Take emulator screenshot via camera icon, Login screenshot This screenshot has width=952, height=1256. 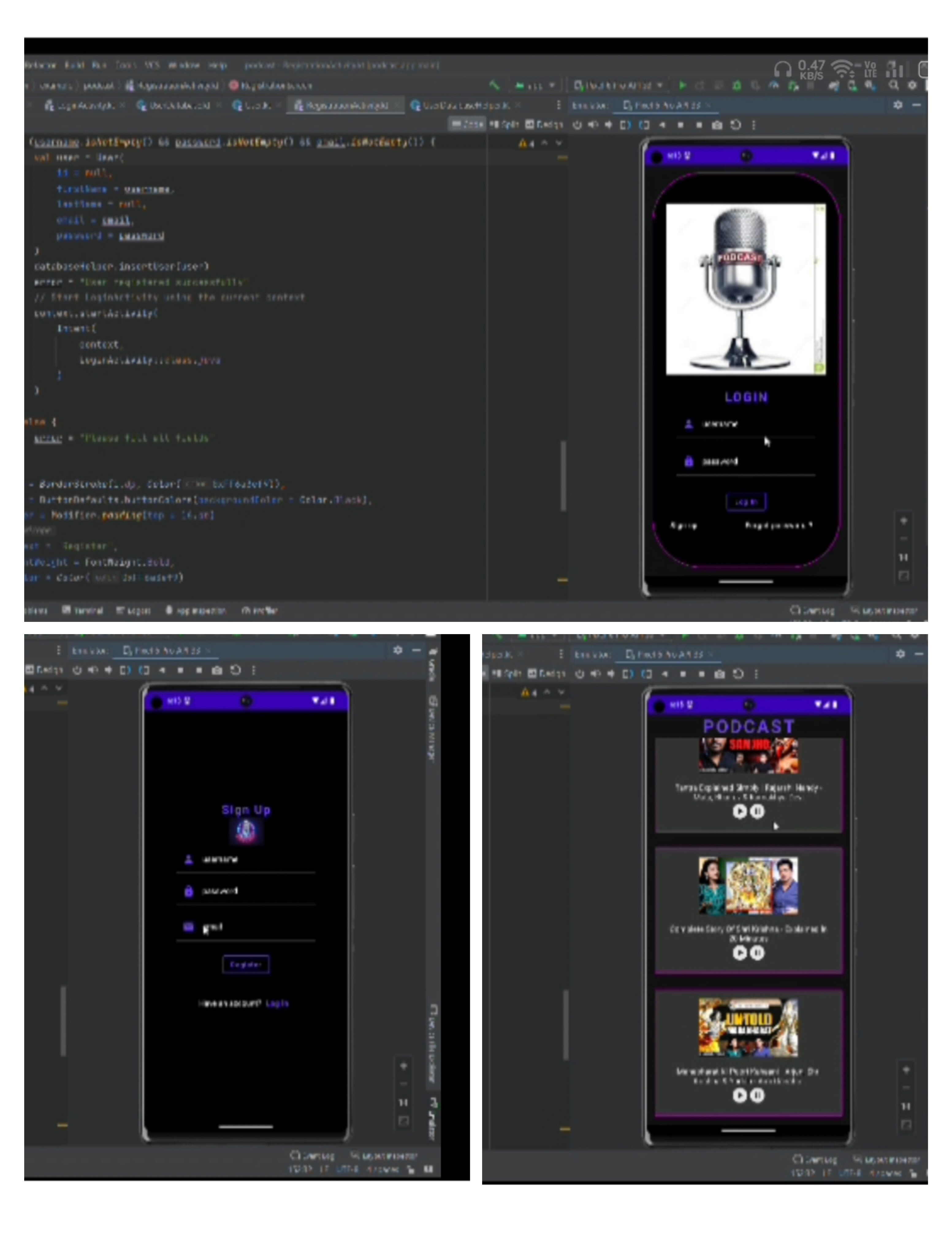[x=717, y=125]
